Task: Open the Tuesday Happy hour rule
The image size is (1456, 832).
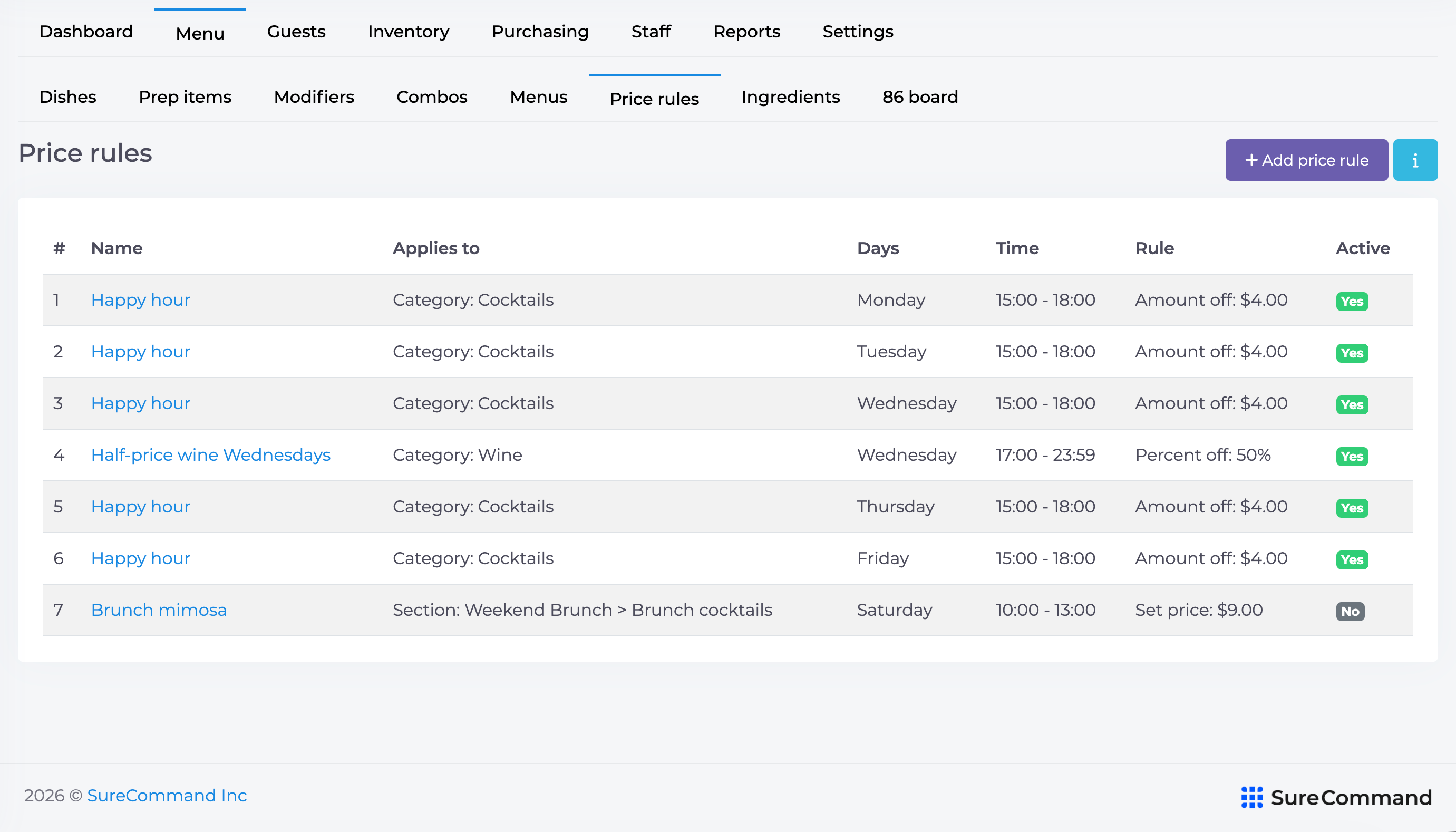Action: coord(141,352)
